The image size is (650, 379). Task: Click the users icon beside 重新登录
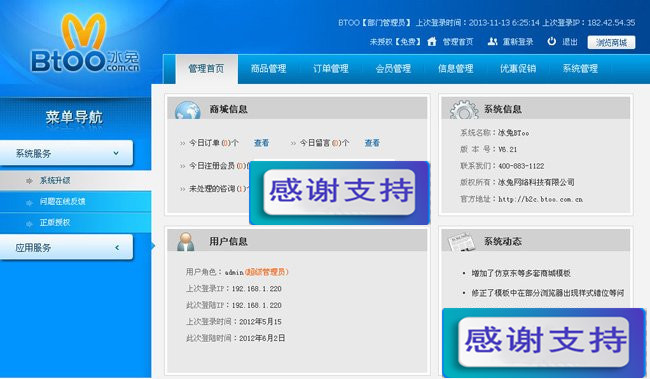click(x=492, y=41)
